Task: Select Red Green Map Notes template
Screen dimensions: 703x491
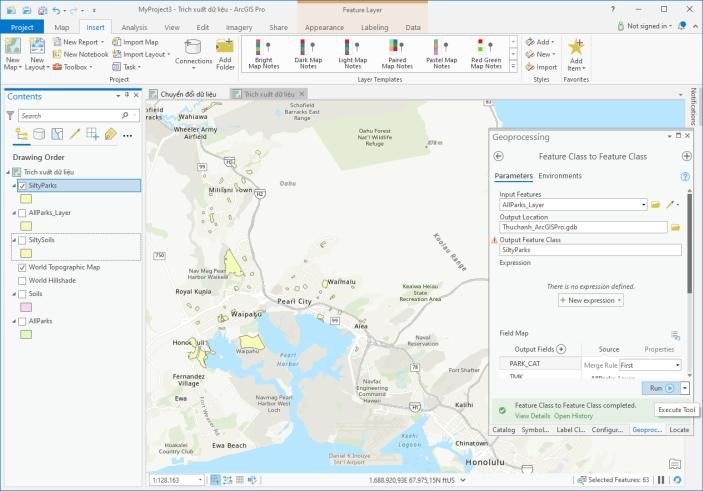Action: pos(486,54)
